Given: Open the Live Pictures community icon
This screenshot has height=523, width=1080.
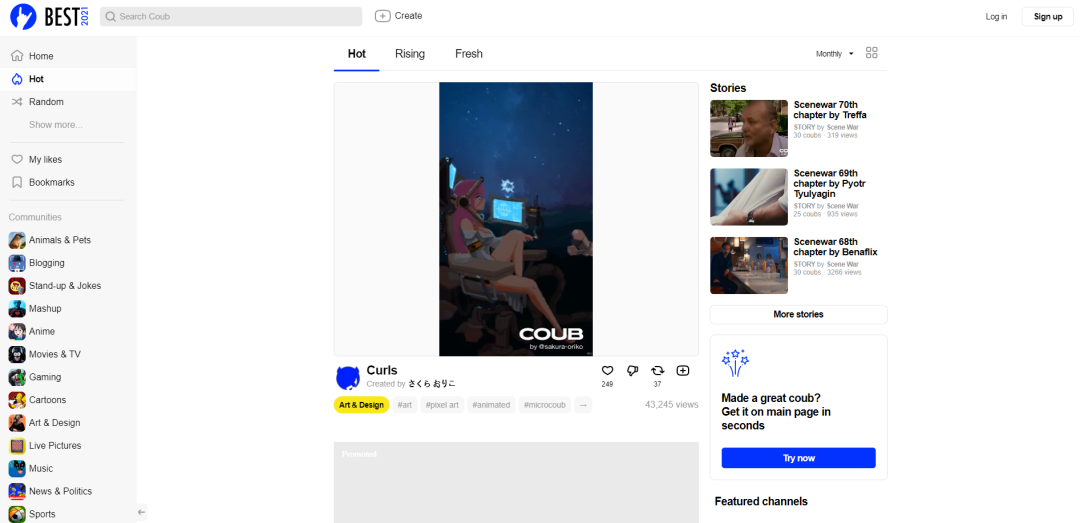Looking at the screenshot, I should pos(17,445).
